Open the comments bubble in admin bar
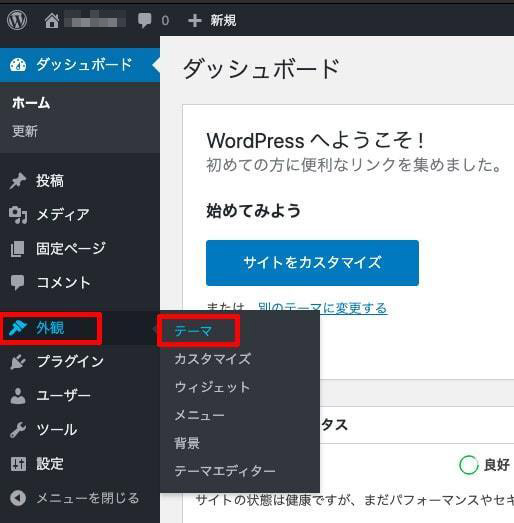Image resolution: width=514 pixels, height=523 pixels. 144,20
